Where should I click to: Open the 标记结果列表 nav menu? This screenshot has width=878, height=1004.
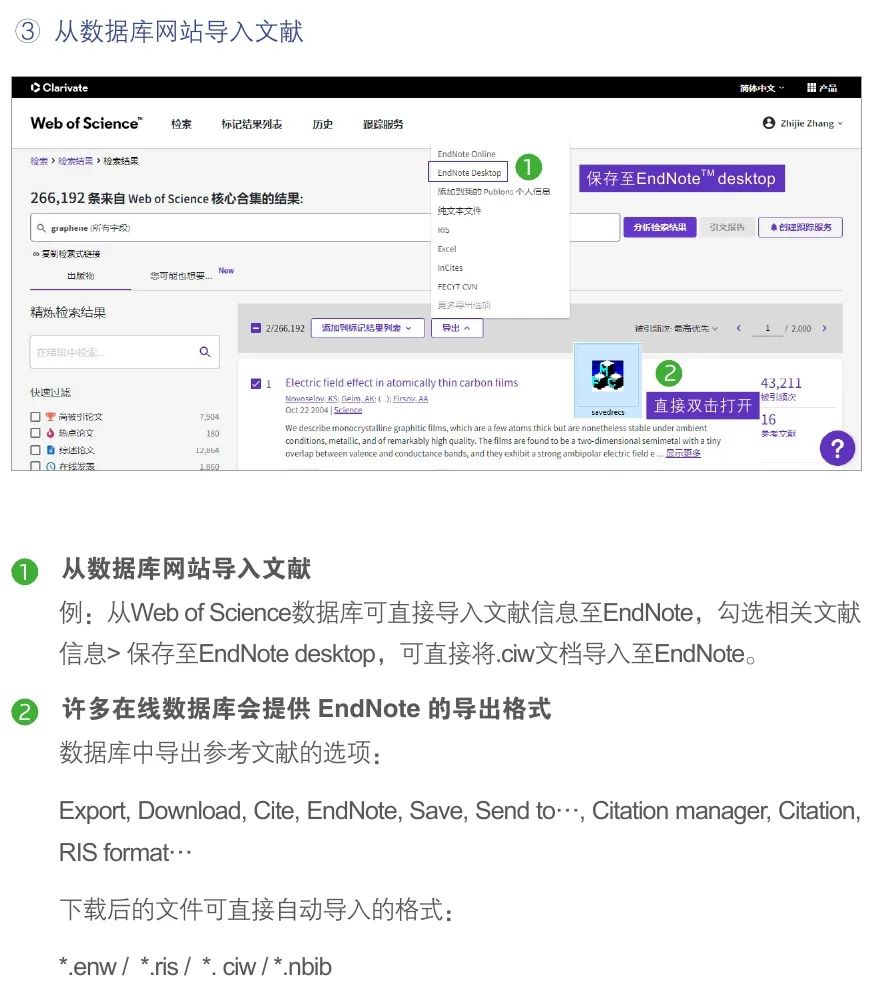252,124
